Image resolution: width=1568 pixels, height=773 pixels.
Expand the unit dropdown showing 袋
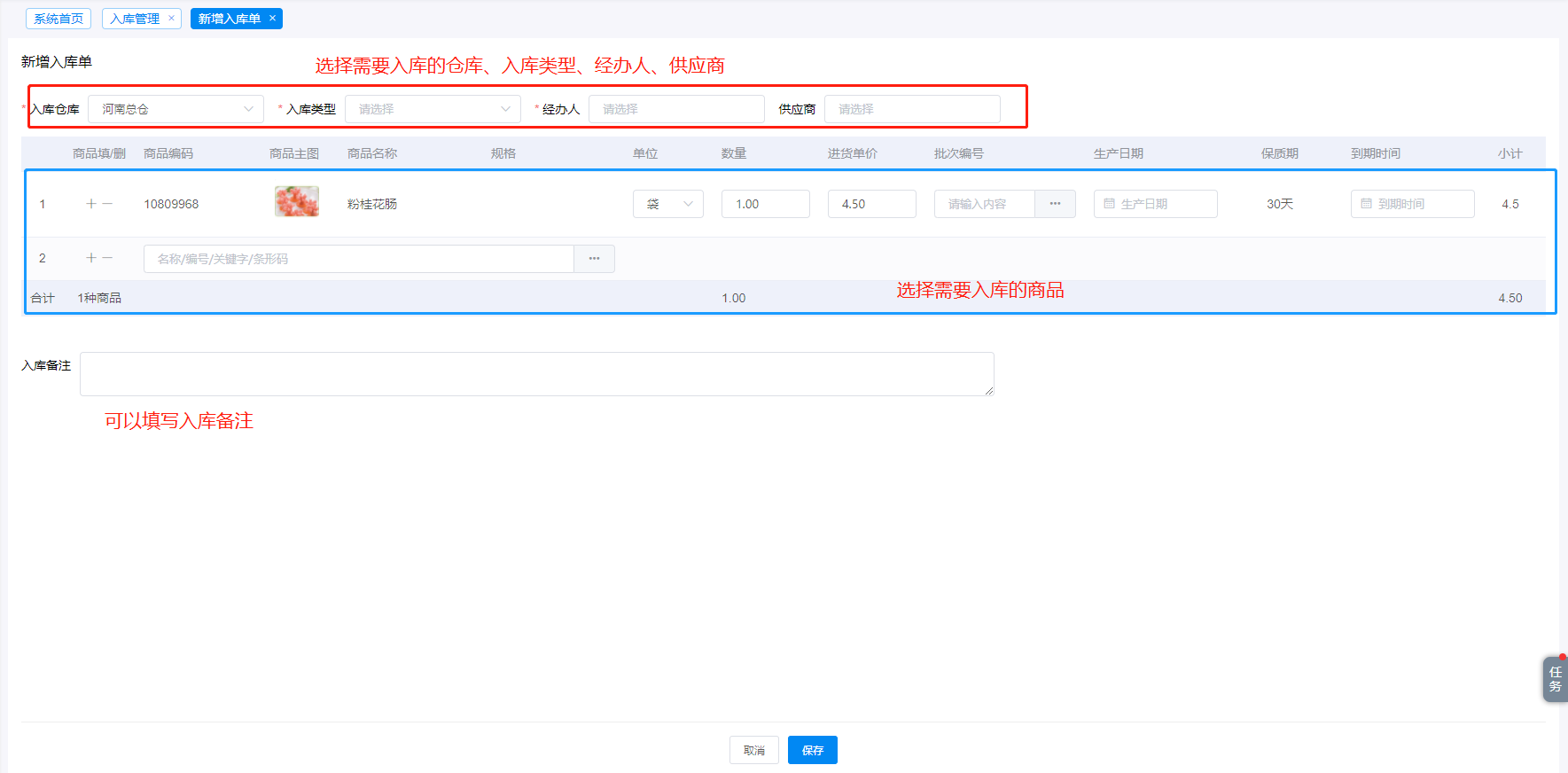pos(667,204)
